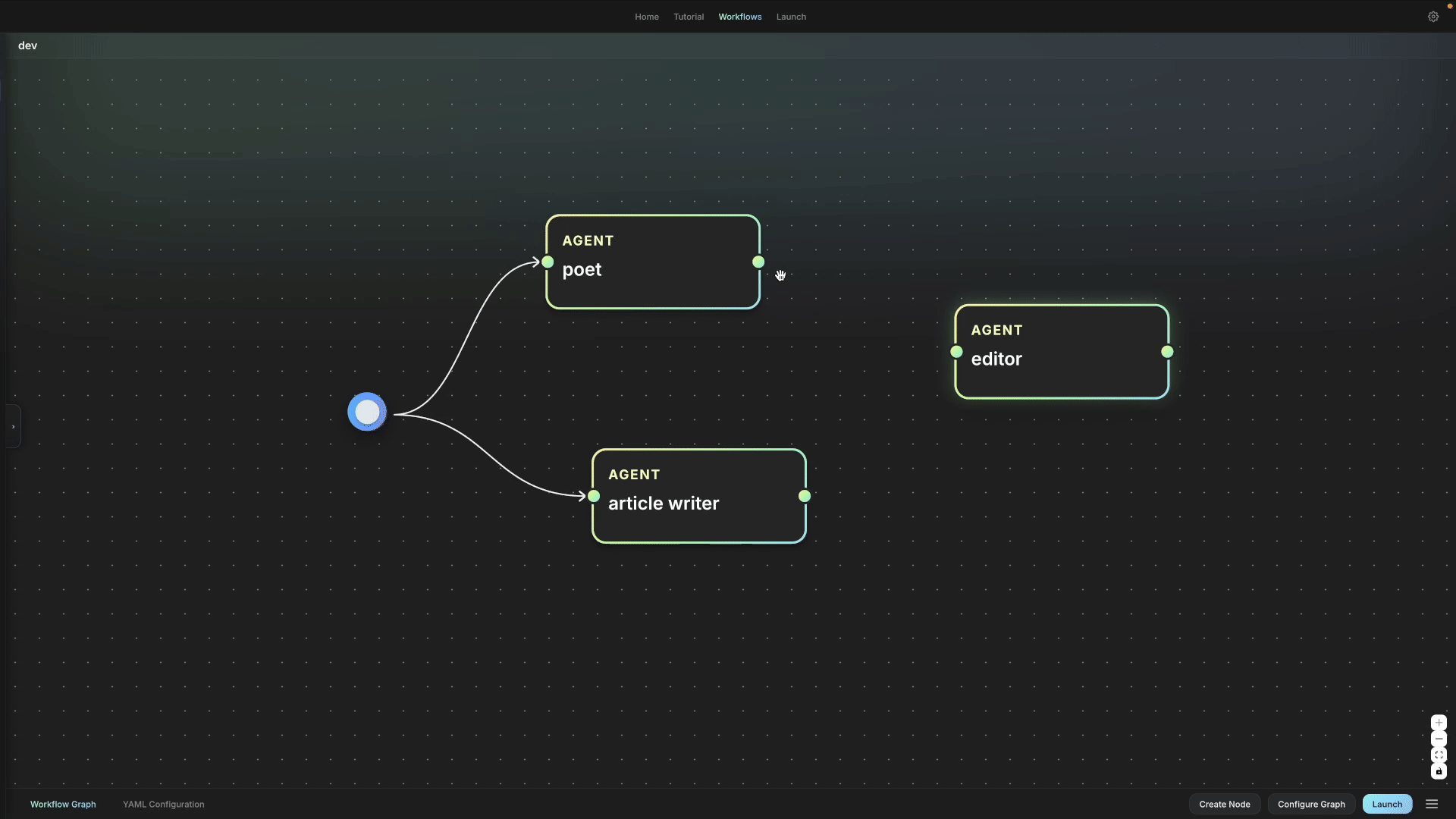Select the poet agent node

[x=653, y=262]
